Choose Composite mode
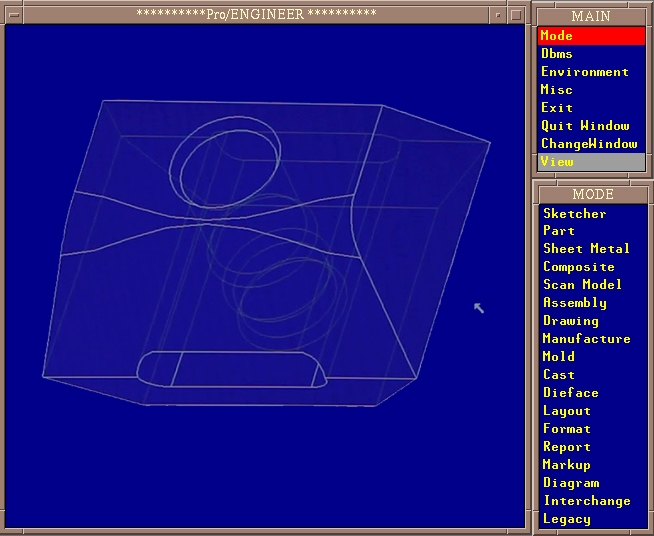The image size is (654, 536). click(593, 267)
